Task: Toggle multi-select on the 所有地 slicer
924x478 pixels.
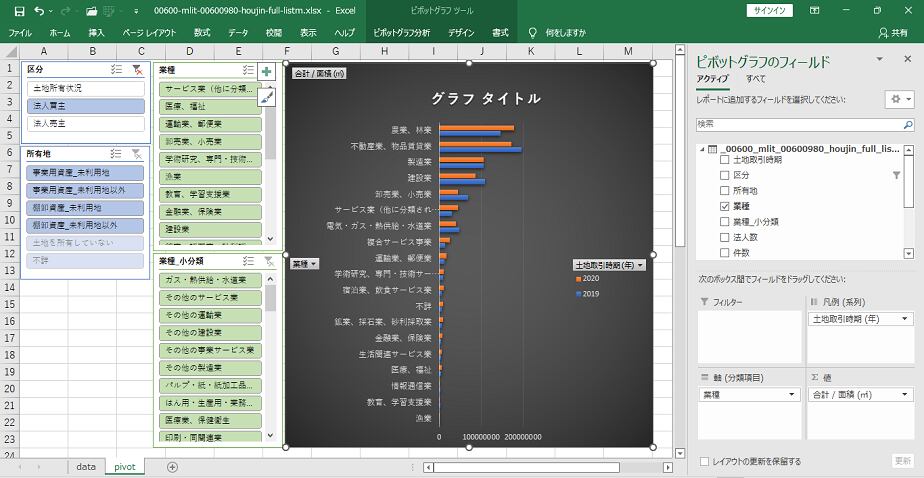Action: (116, 154)
